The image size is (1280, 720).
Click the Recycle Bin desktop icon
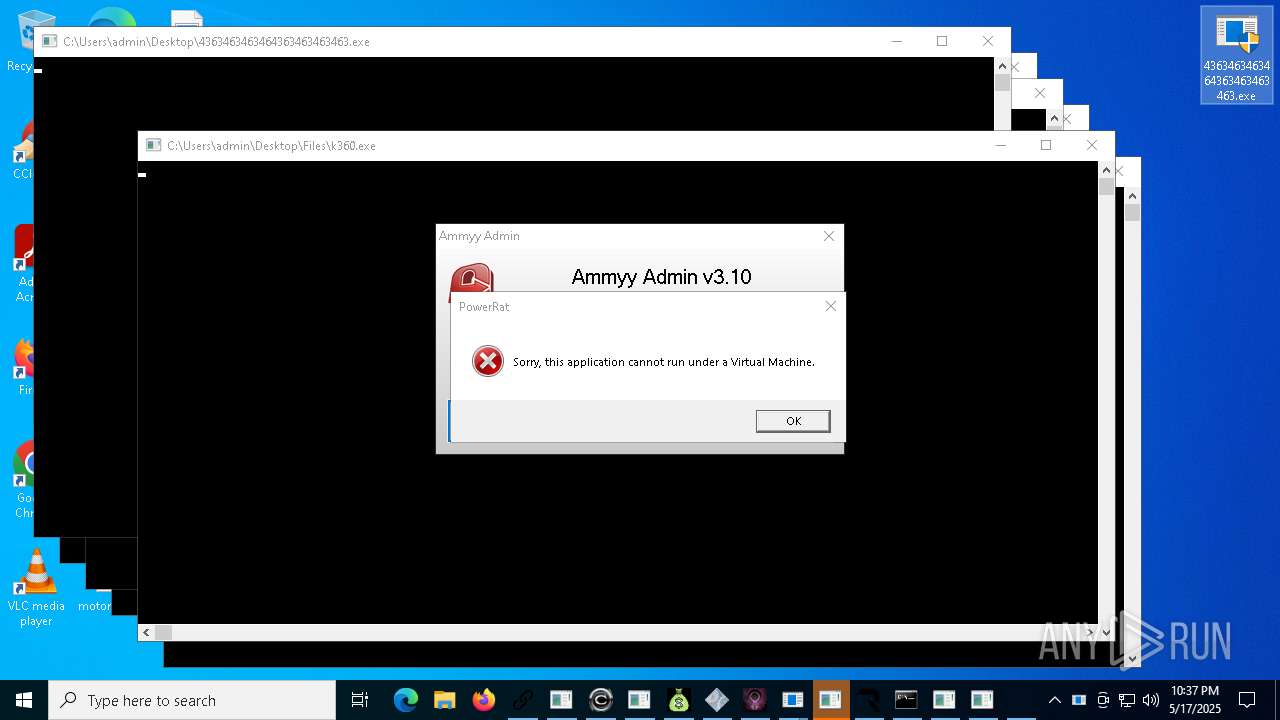[20, 40]
